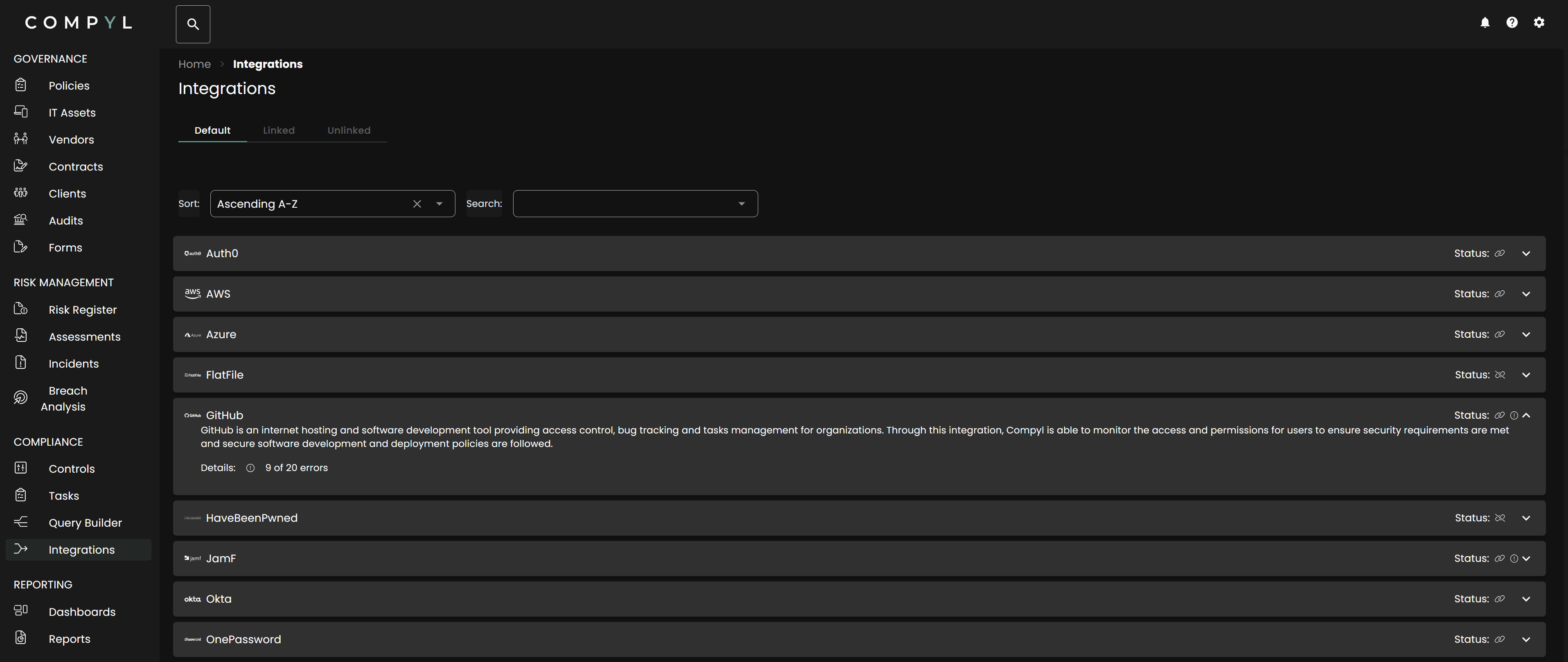Expand the FlatFile integration row
The image size is (1568, 662).
[1526, 375]
